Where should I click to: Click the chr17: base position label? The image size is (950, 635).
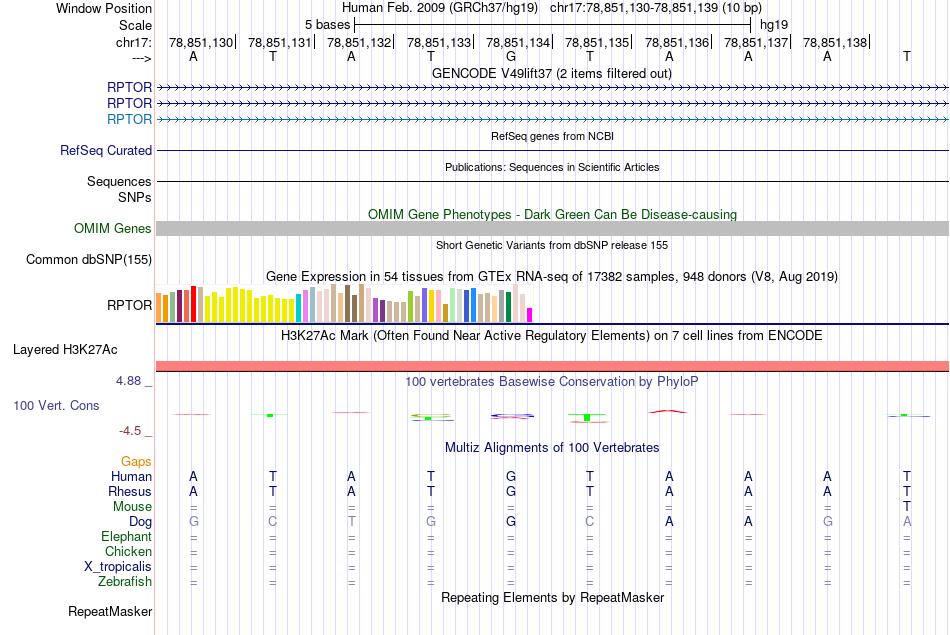pos(133,42)
